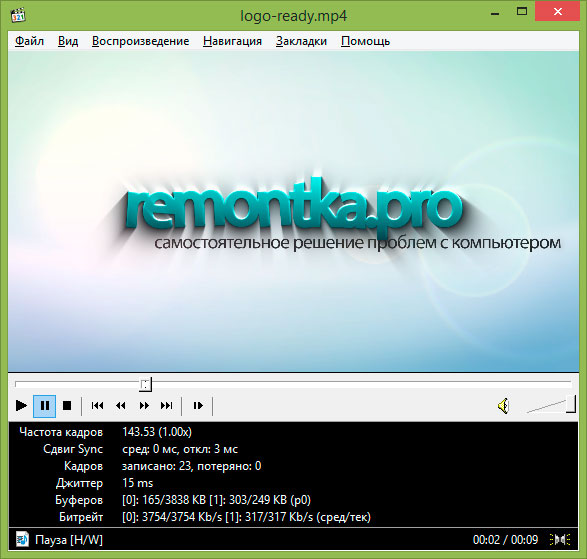Click the Сдвиг Sync label

[x=73, y=449]
